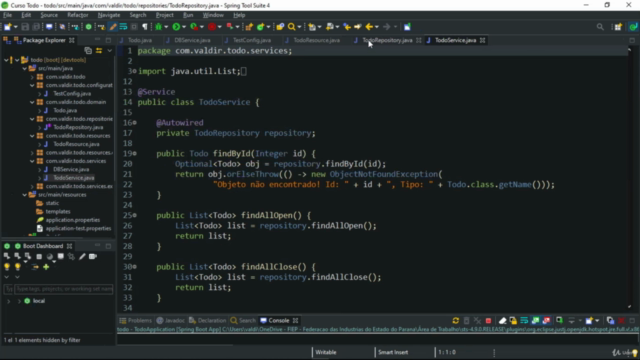Toggle Scroll Lock in Console toolbar

click(513, 321)
